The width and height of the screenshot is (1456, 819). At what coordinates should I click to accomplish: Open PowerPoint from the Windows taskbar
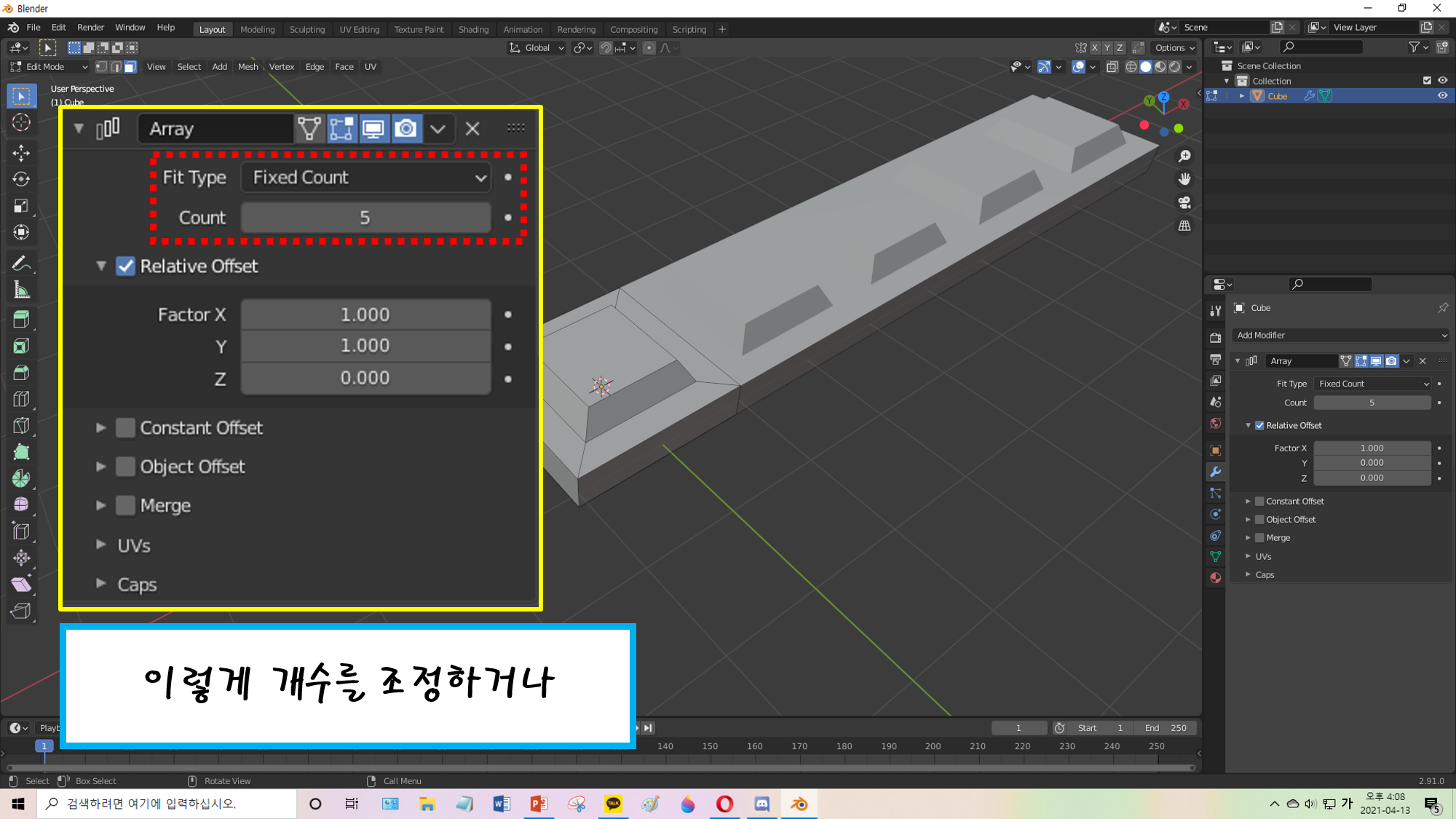(539, 804)
